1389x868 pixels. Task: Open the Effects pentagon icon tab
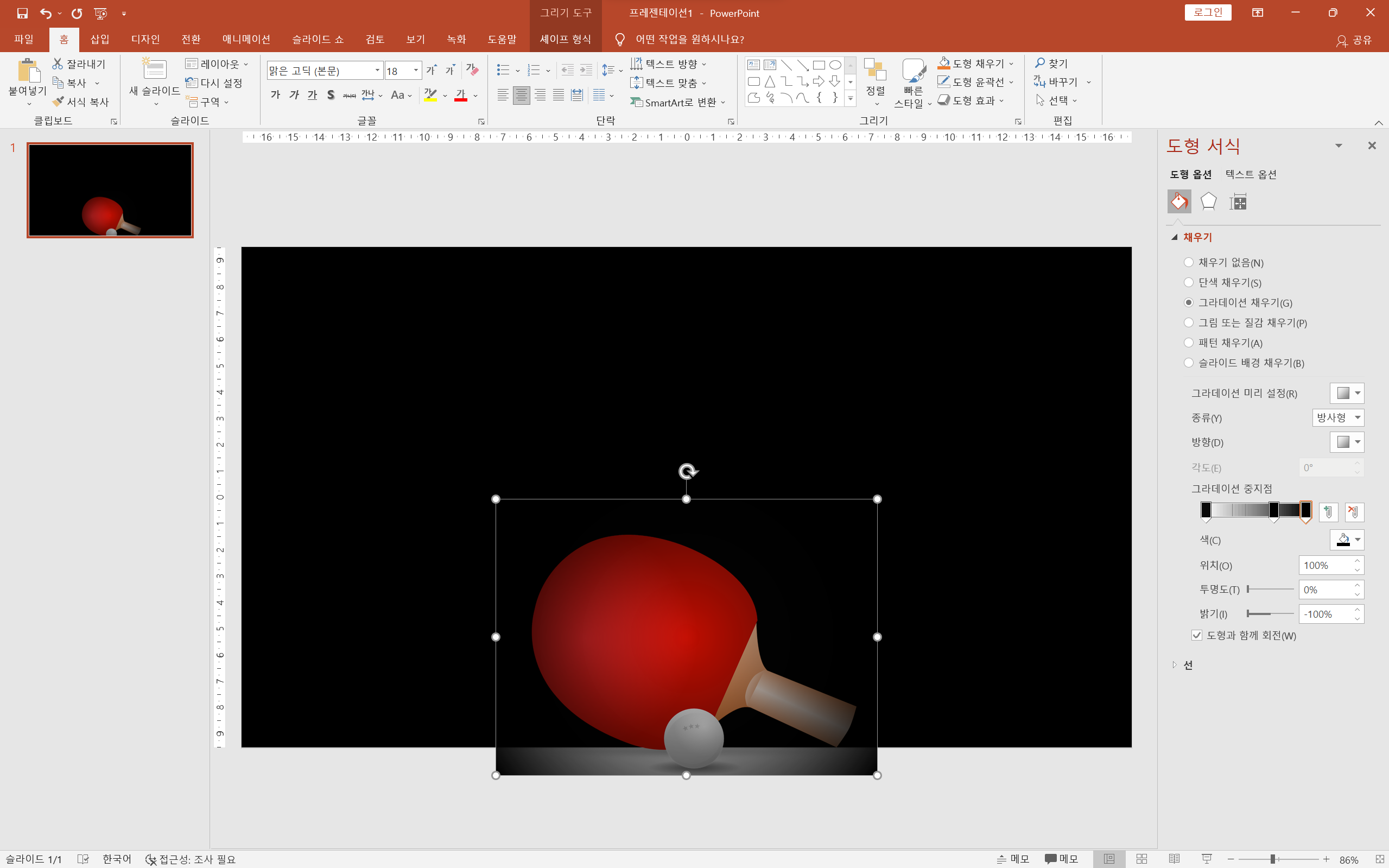pyautogui.click(x=1208, y=201)
